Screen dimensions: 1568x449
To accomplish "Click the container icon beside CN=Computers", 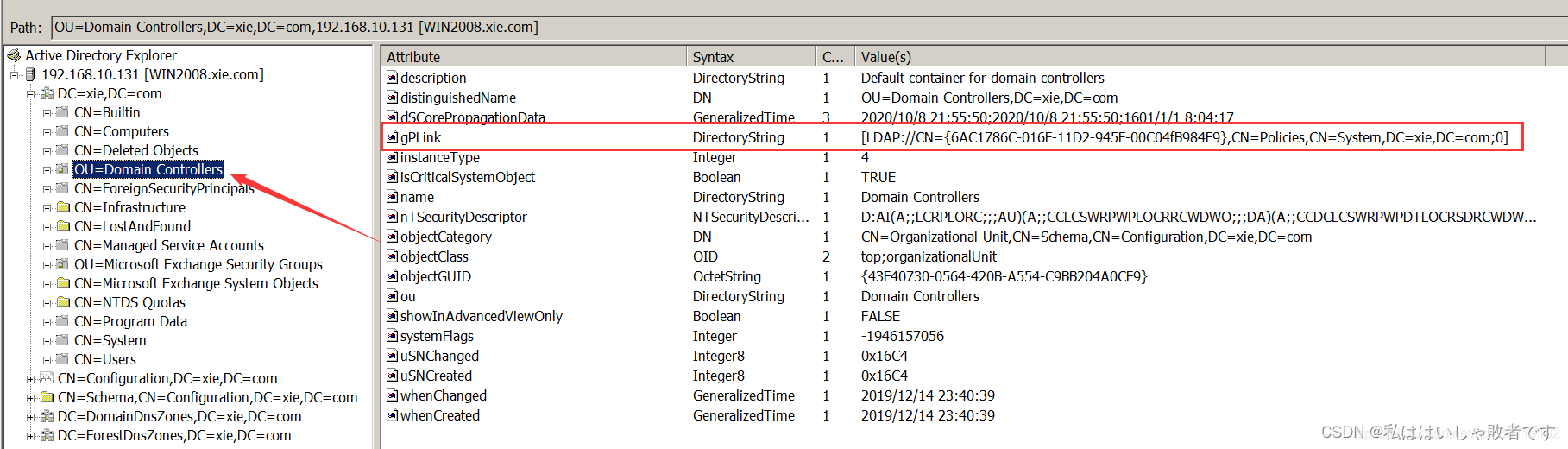I will pos(63,131).
